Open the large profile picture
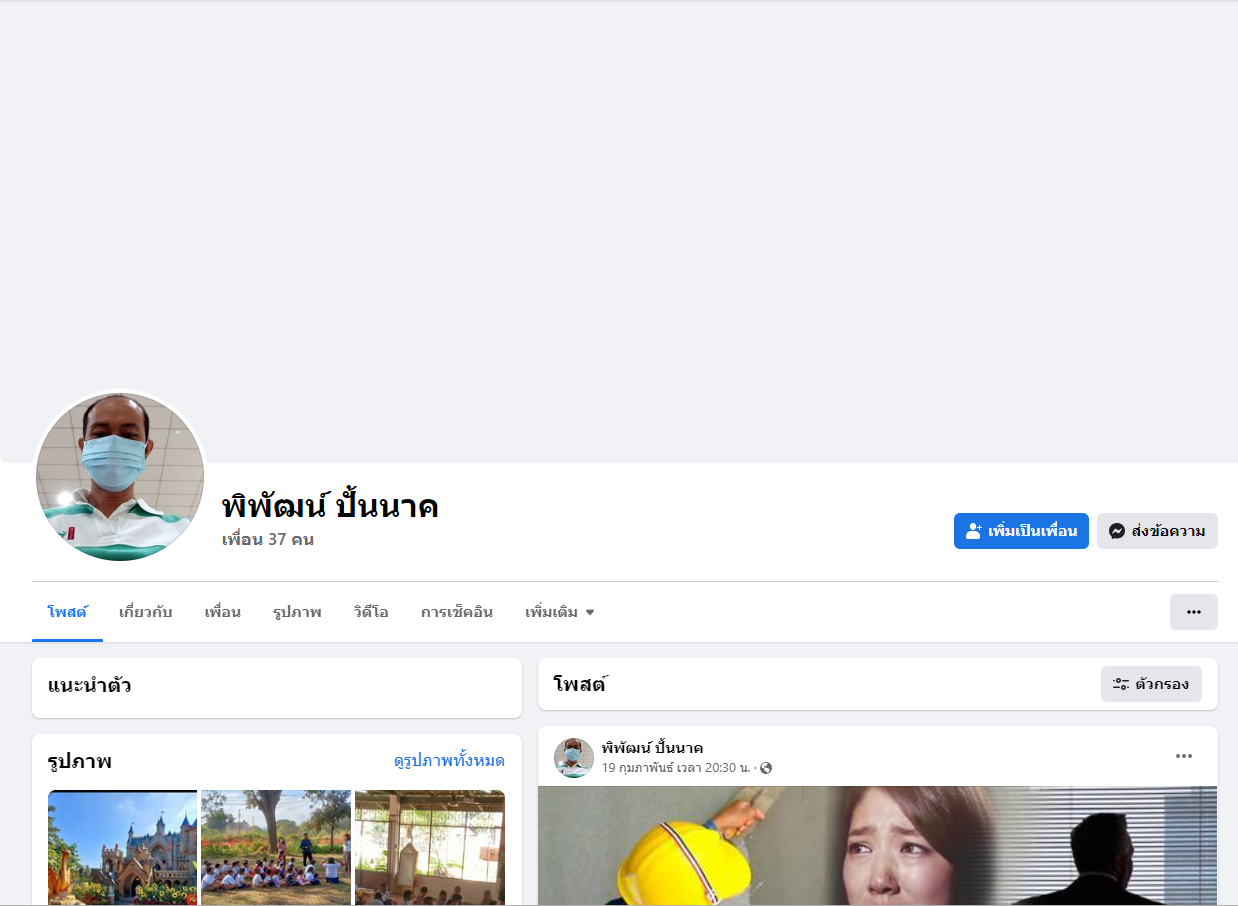 point(120,476)
